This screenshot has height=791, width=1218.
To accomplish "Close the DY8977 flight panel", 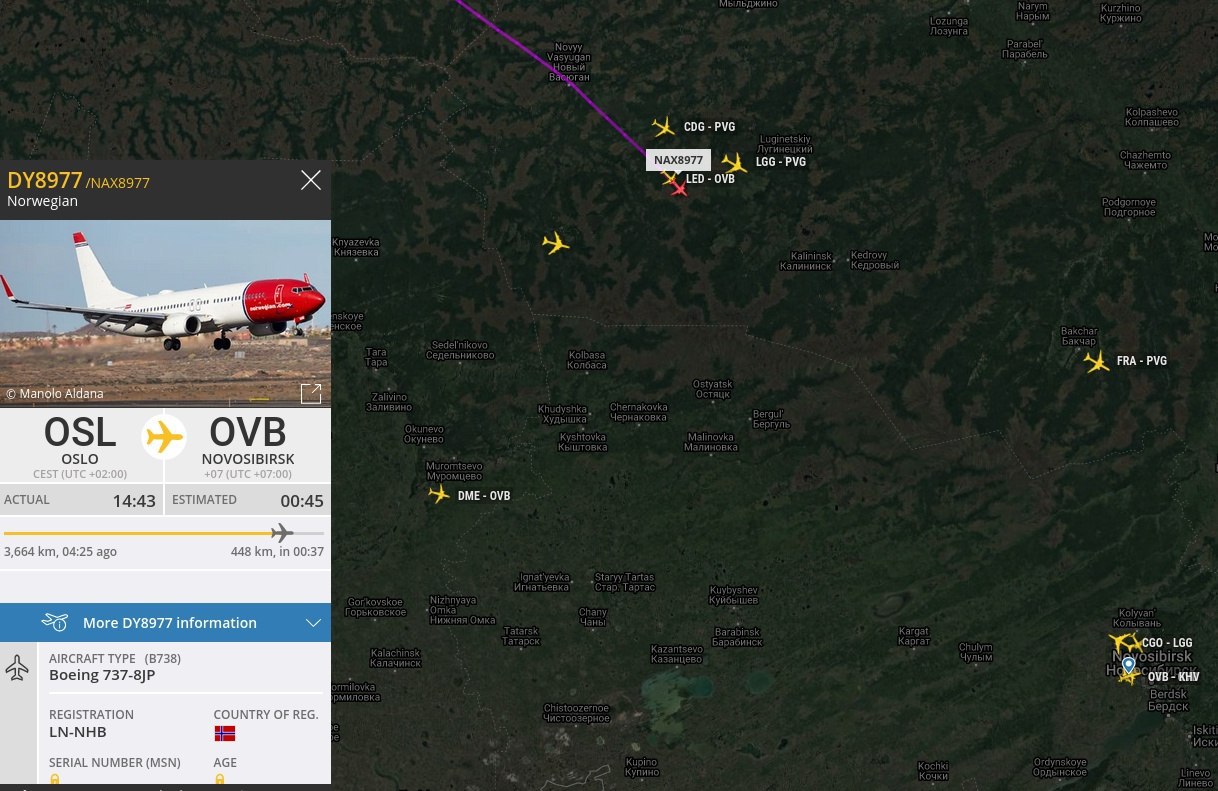I will click(x=311, y=180).
